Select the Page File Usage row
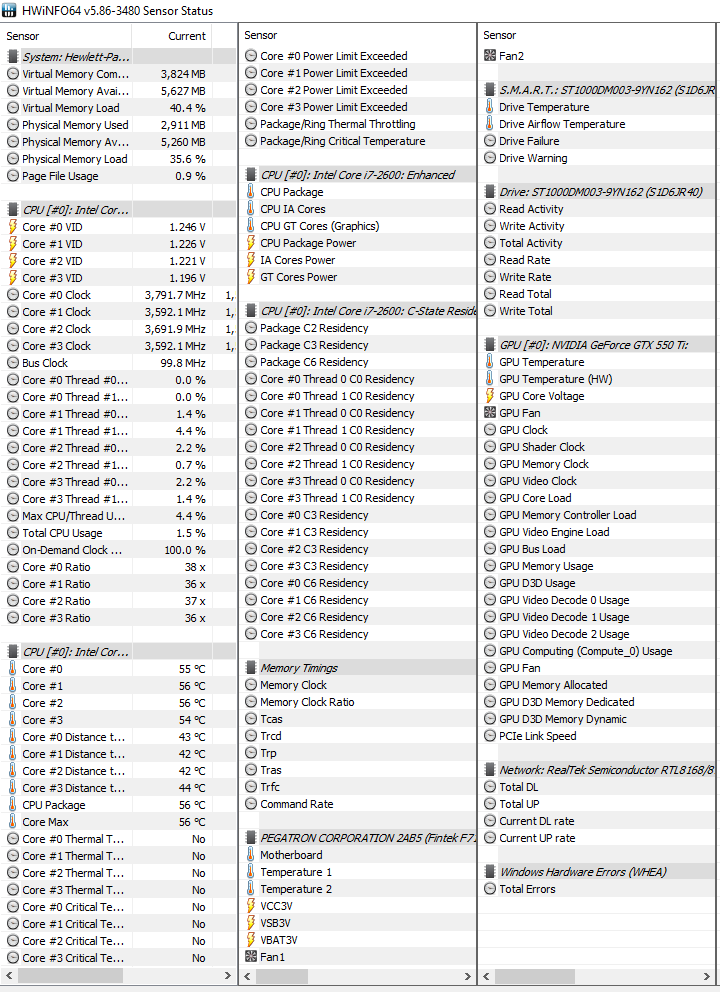720x992 pixels. tap(119, 176)
